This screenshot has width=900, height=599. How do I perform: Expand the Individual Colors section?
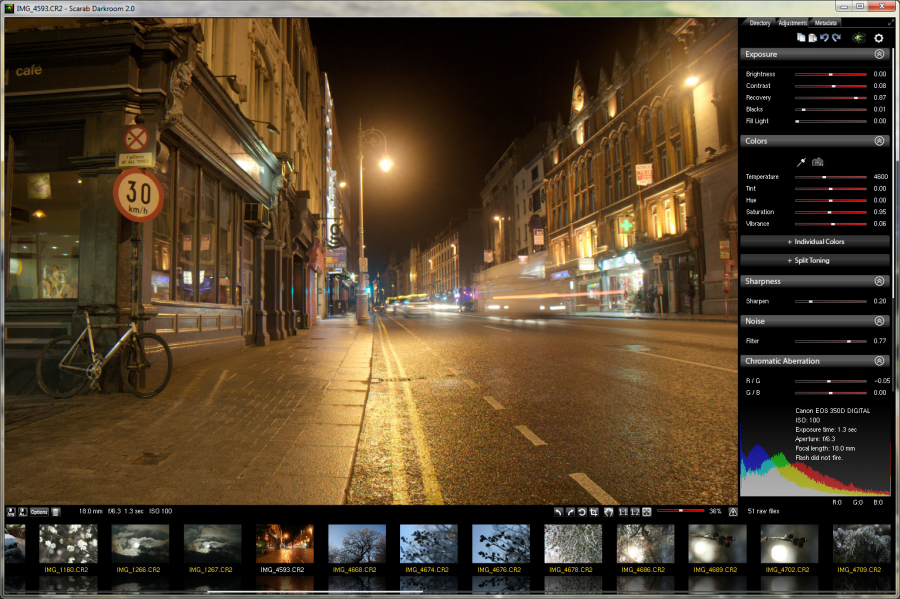[815, 242]
